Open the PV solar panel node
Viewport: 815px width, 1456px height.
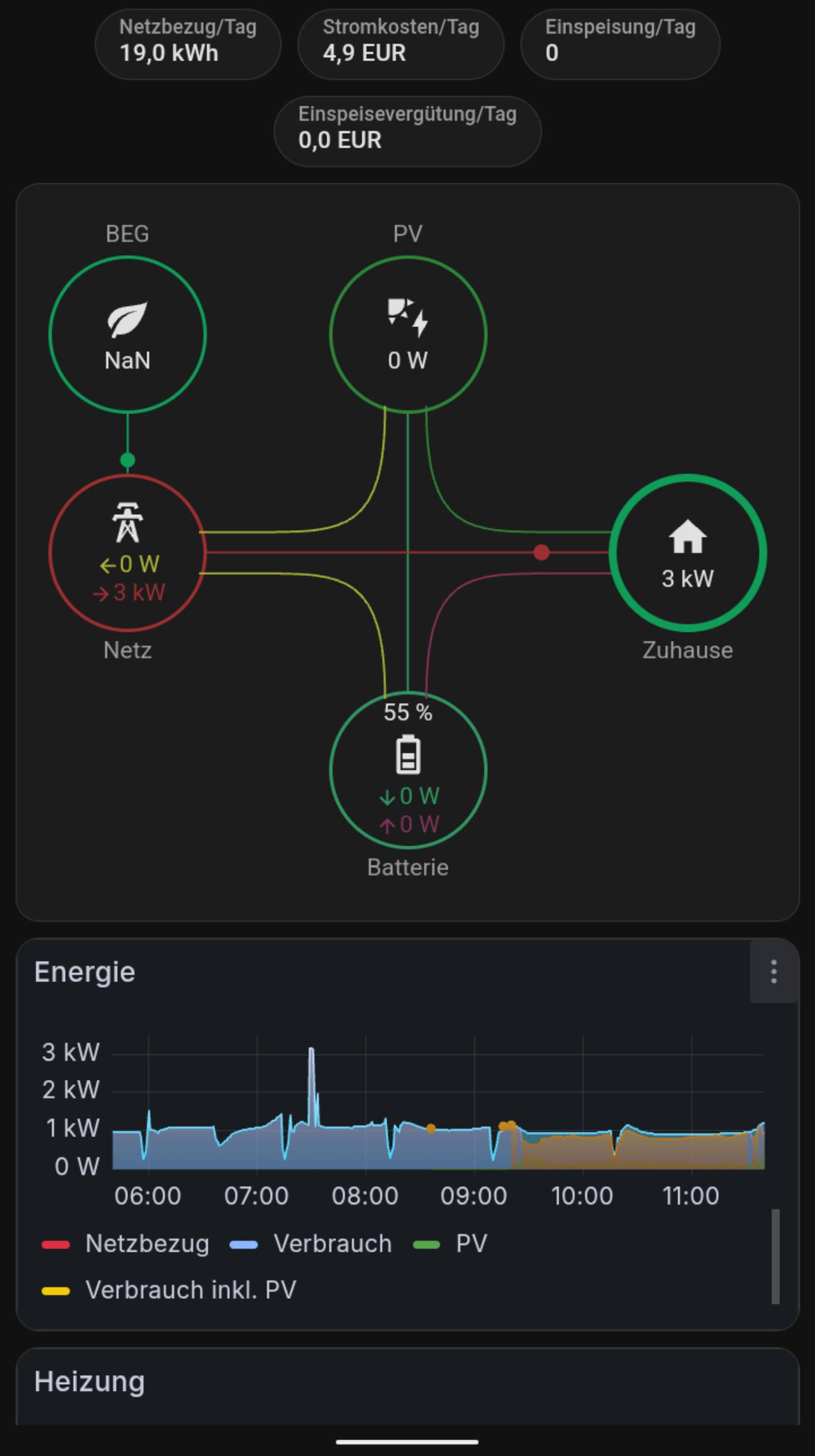tap(408, 334)
